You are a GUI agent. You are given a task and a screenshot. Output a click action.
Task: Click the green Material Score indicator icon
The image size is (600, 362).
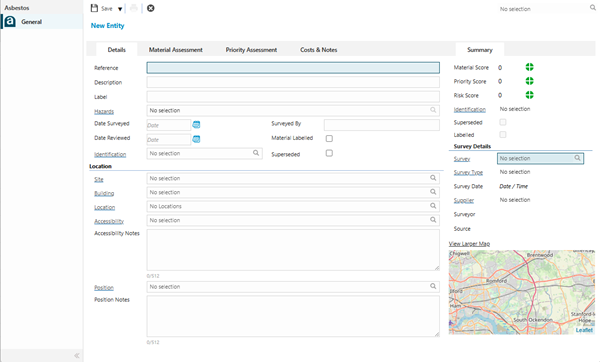coord(530,67)
